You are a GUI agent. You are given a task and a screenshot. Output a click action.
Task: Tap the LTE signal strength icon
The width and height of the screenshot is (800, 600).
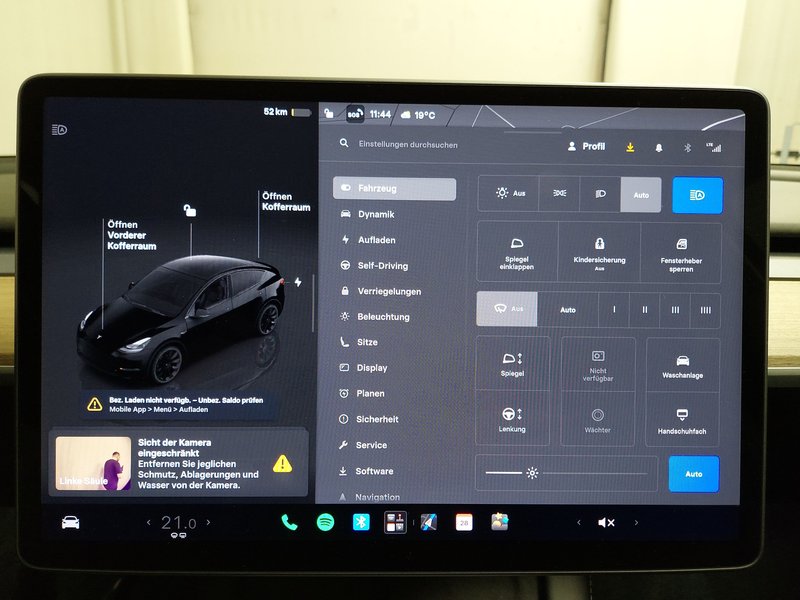(714, 147)
